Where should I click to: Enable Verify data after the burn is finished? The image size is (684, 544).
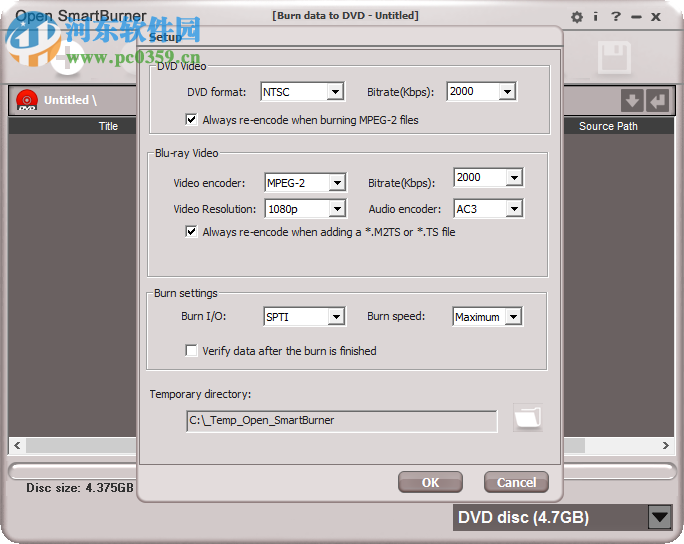tap(191, 350)
